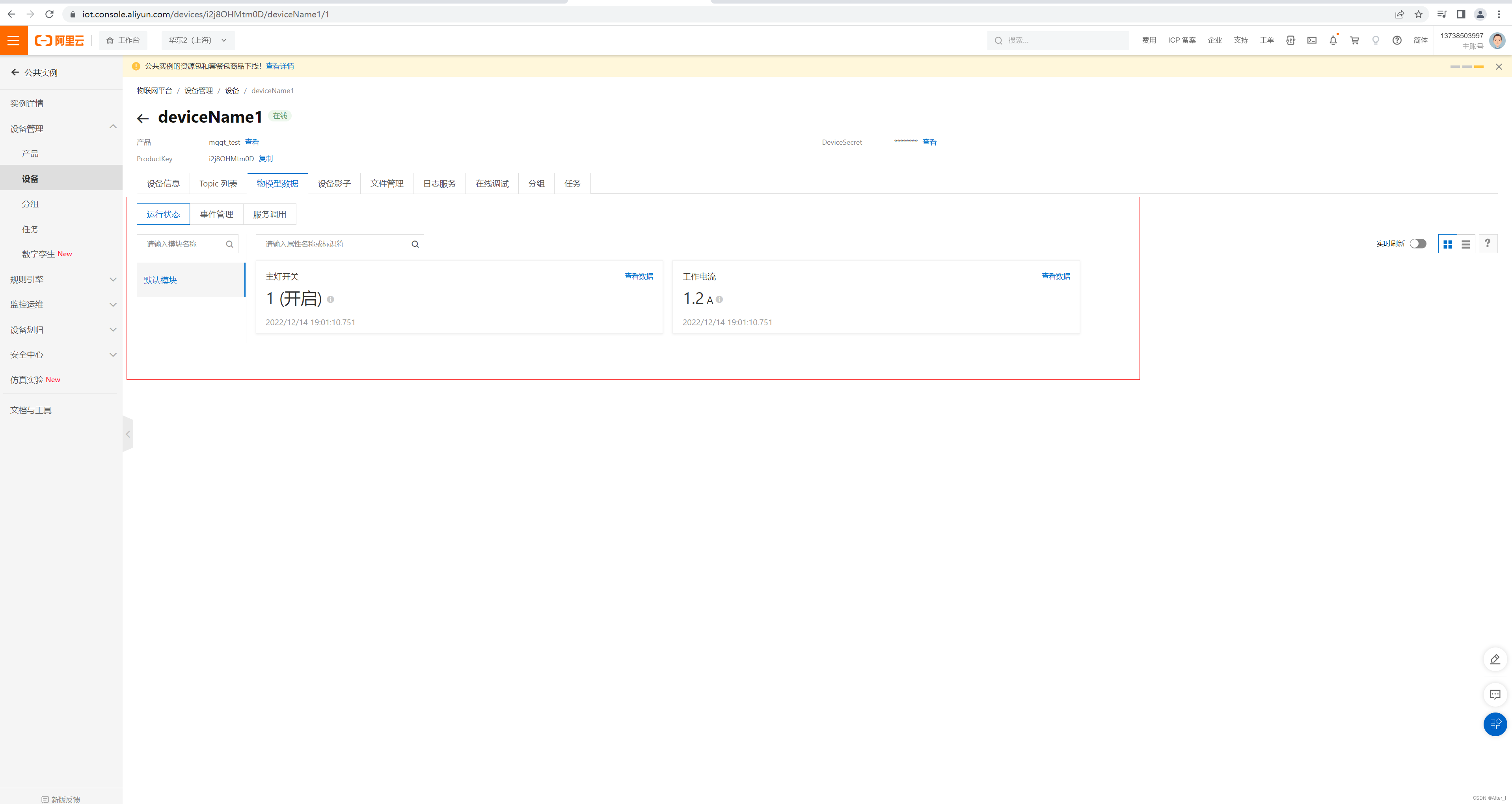Viewport: 1512px width, 804px height.
Task: Click 复制 link next to ProductKey
Action: pyautogui.click(x=265, y=159)
